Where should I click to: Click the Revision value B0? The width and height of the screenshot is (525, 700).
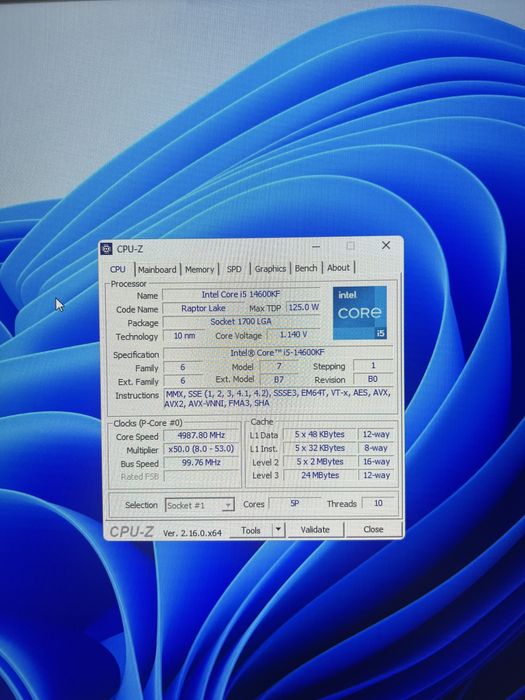[x=373, y=379]
